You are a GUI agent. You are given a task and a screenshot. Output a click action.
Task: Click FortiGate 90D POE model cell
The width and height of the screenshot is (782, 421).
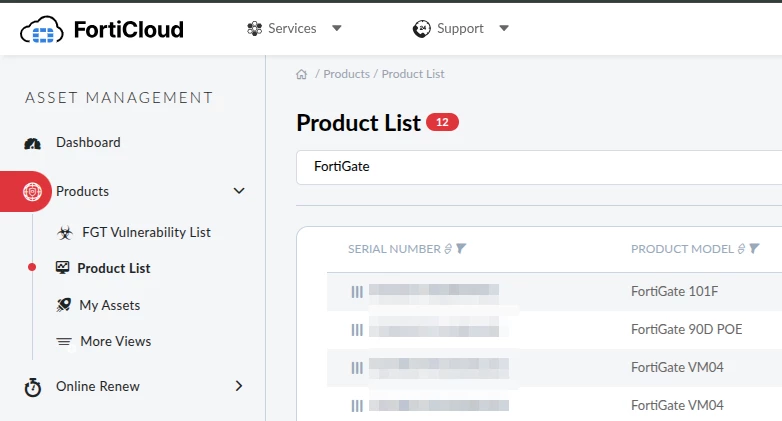click(687, 329)
